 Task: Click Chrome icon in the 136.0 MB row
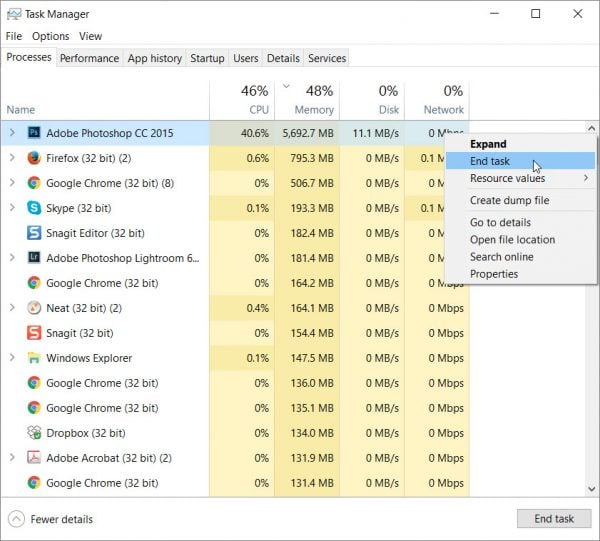pyautogui.click(x=34, y=383)
